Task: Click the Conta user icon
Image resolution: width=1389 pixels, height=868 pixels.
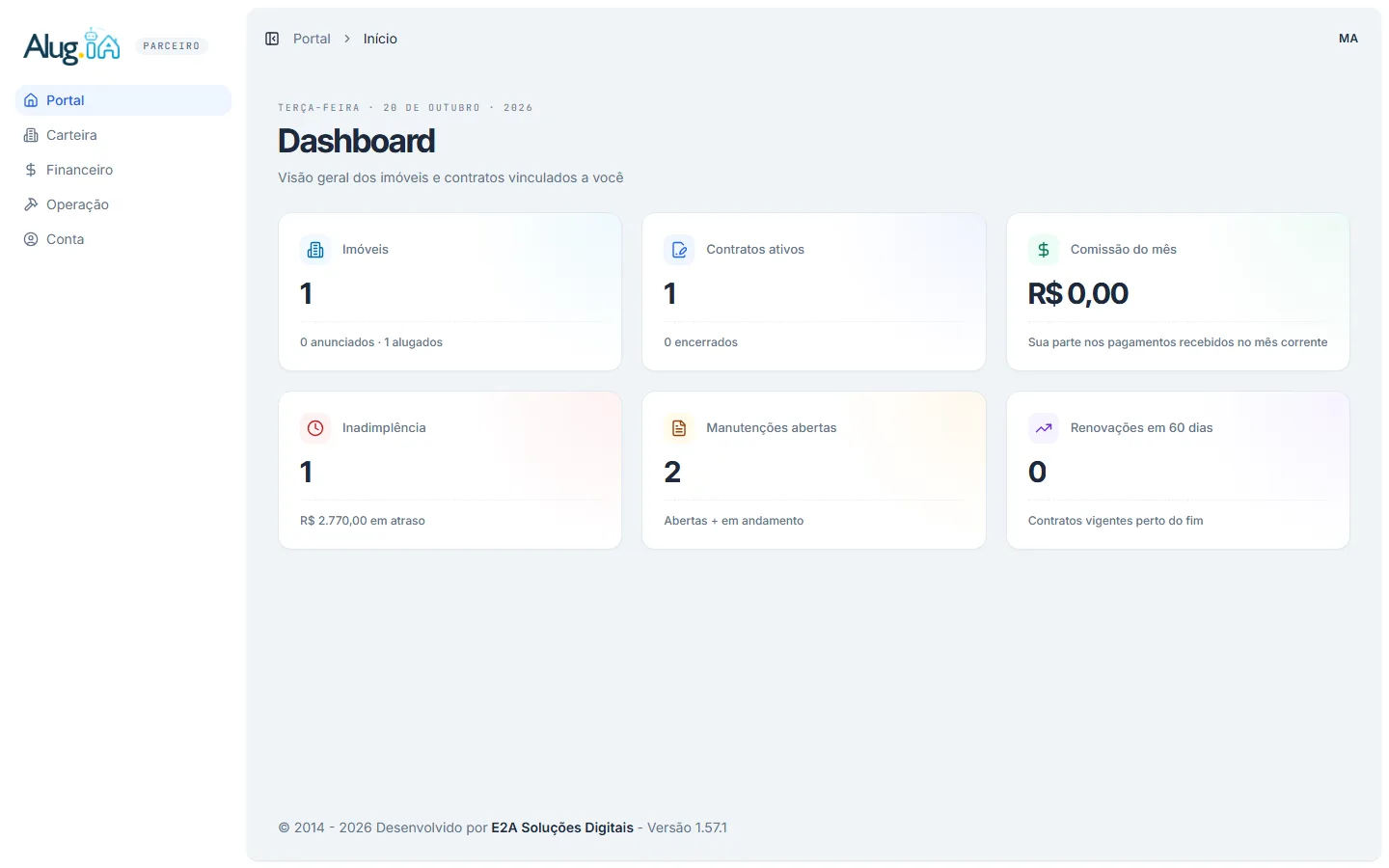Action: pyautogui.click(x=31, y=239)
